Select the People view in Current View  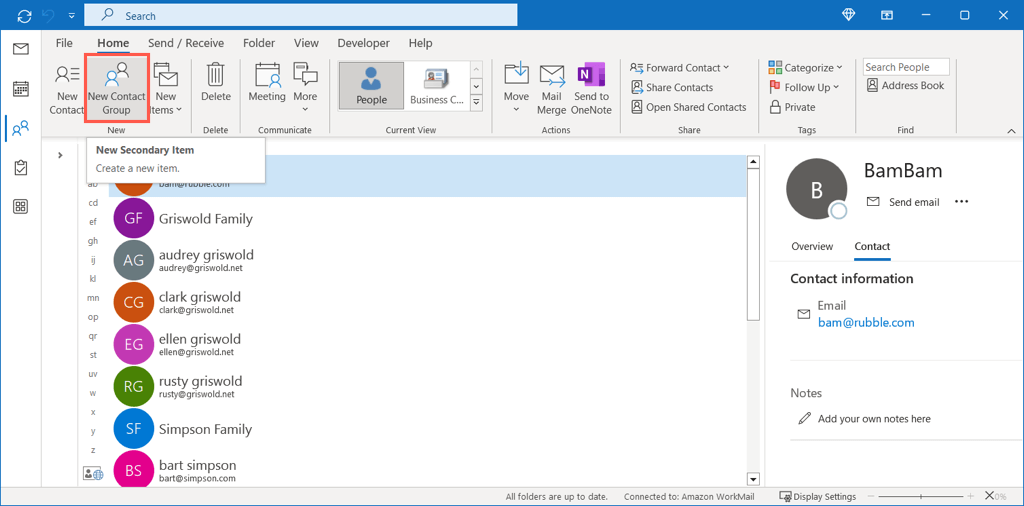[371, 86]
